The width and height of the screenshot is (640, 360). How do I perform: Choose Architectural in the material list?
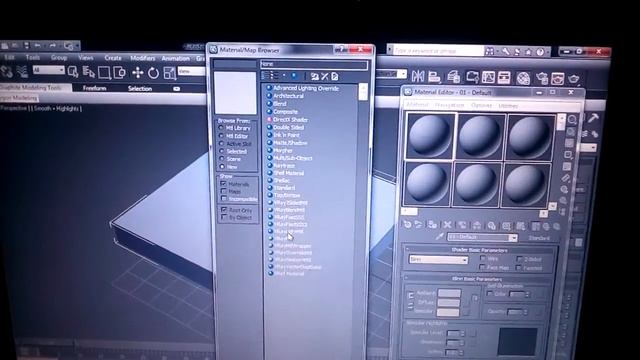[288, 96]
